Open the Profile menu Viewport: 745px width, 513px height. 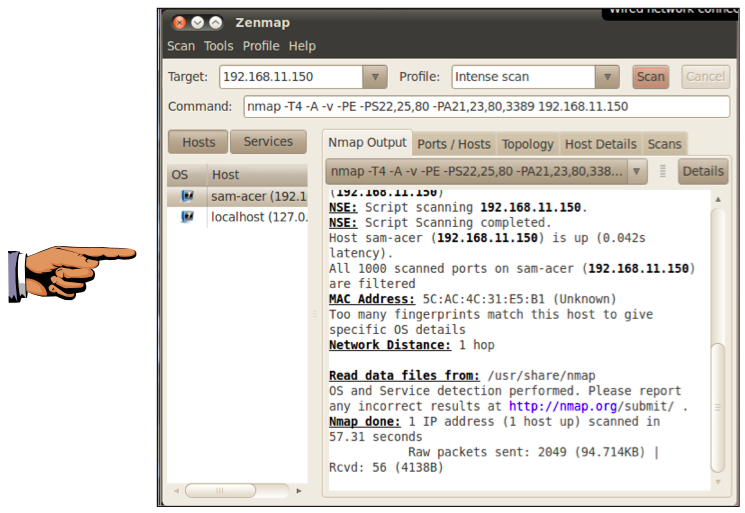click(x=261, y=46)
